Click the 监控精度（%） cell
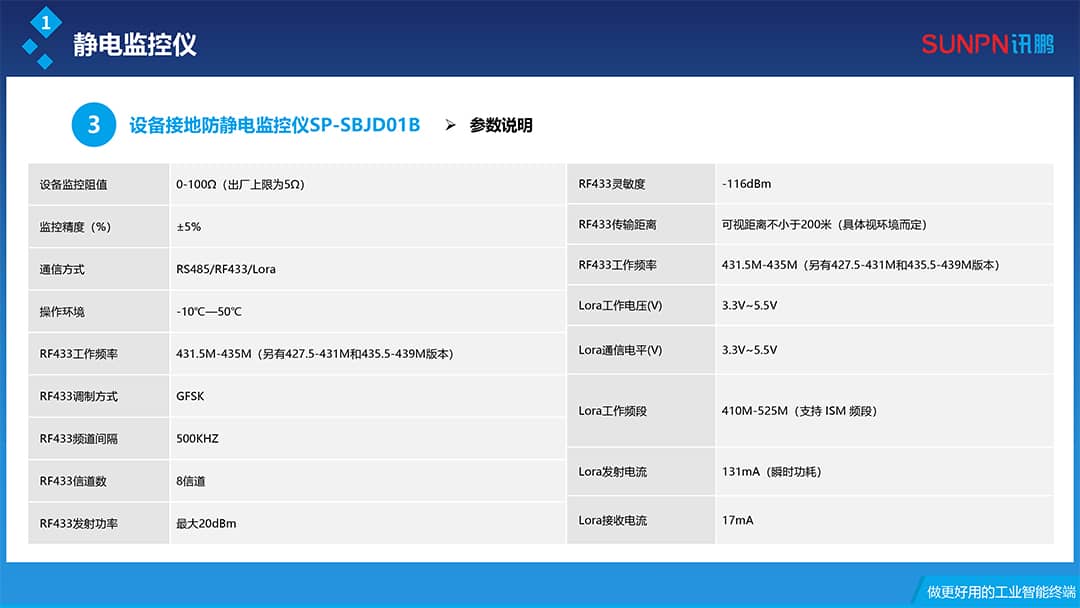The width and height of the screenshot is (1080, 608). (x=98, y=227)
